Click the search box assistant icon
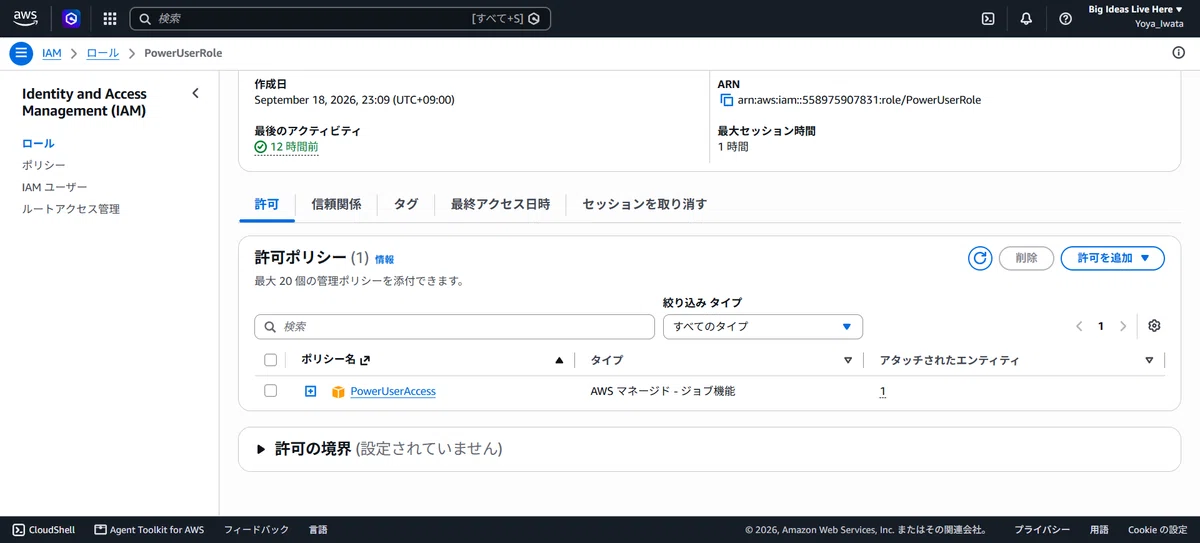Screen dimensions: 1200x543 click(534, 18)
